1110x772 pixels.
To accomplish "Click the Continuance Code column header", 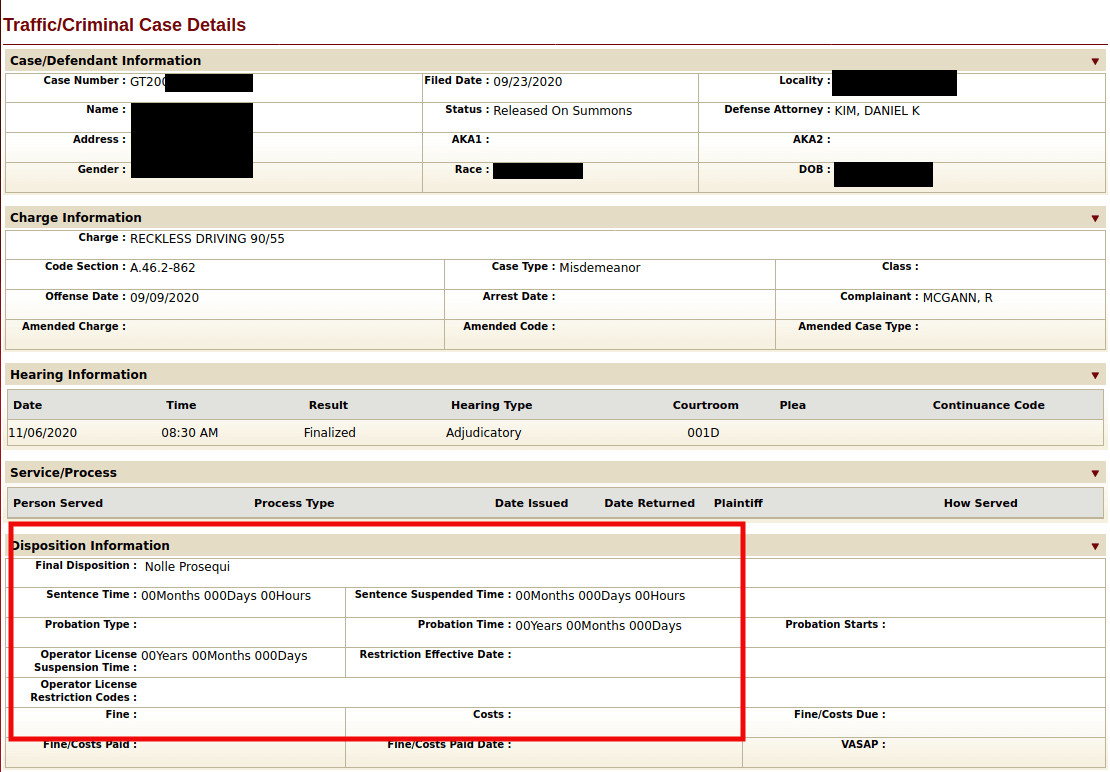I will [988, 405].
